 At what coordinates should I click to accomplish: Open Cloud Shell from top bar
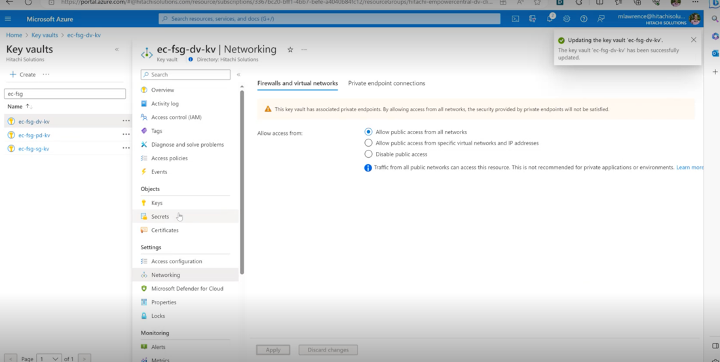pos(516,19)
